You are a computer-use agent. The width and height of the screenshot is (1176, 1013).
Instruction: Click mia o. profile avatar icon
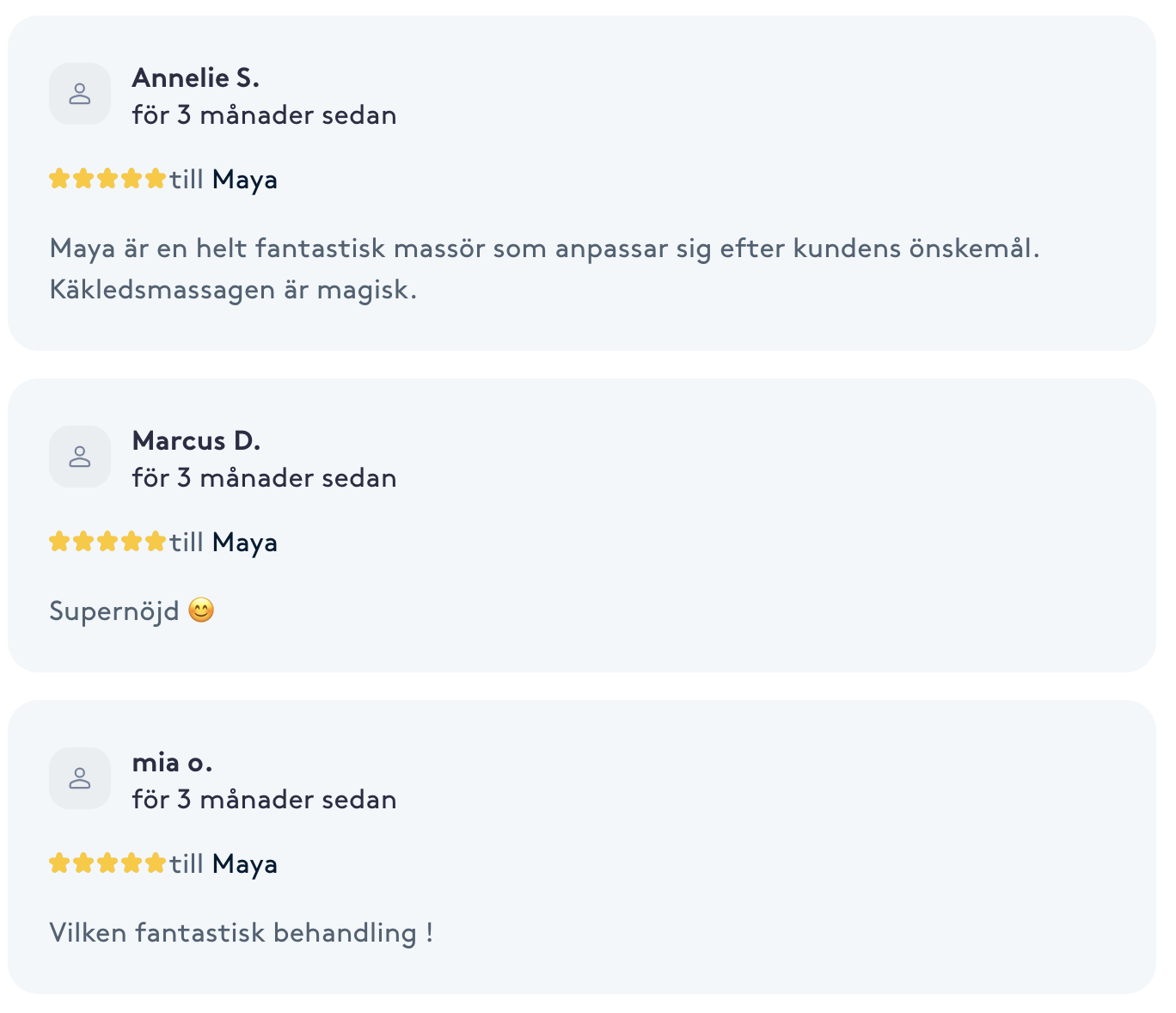[80, 778]
